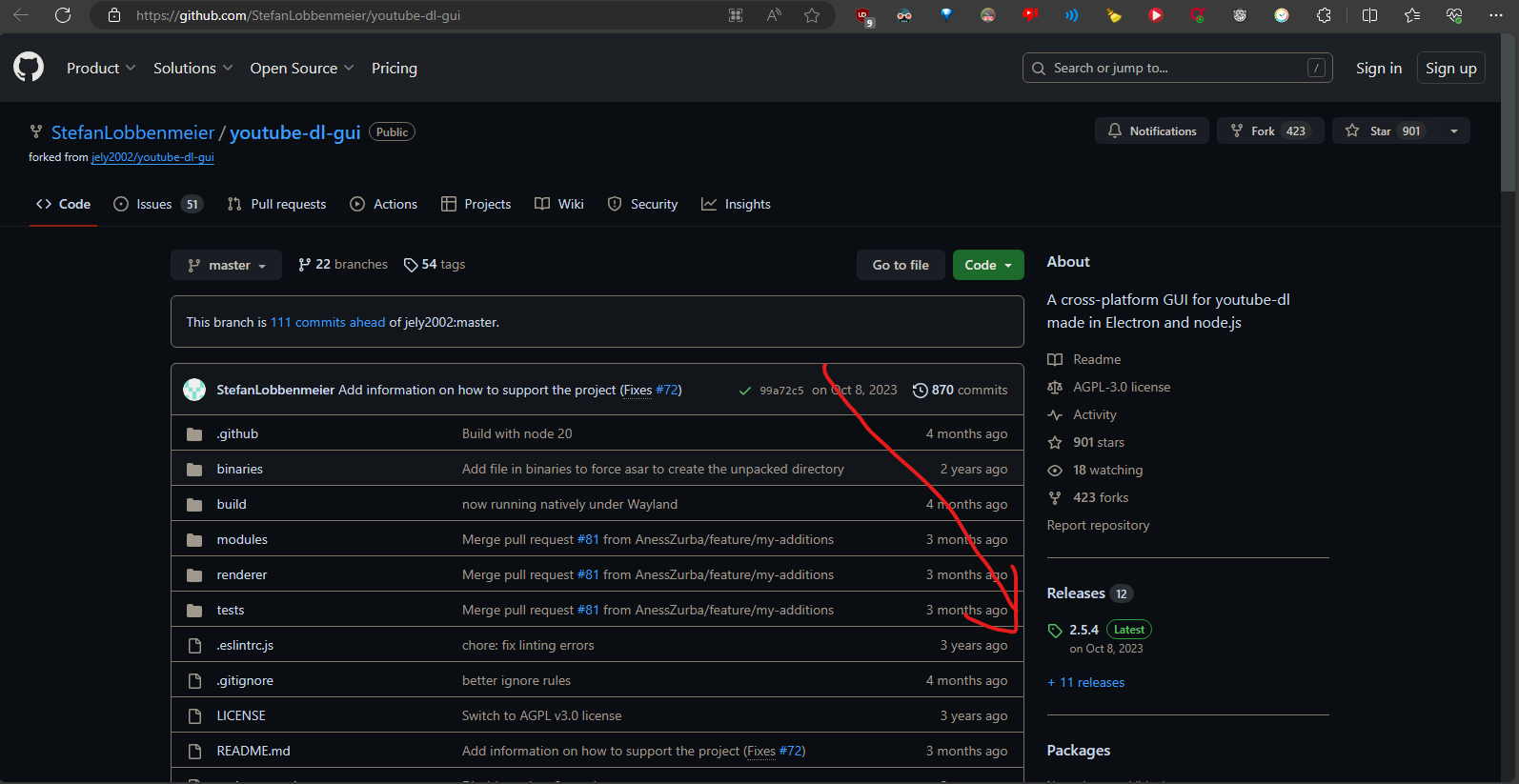Click the Read aloud icon in address bar
This screenshot has height=784, width=1519.
point(774,15)
